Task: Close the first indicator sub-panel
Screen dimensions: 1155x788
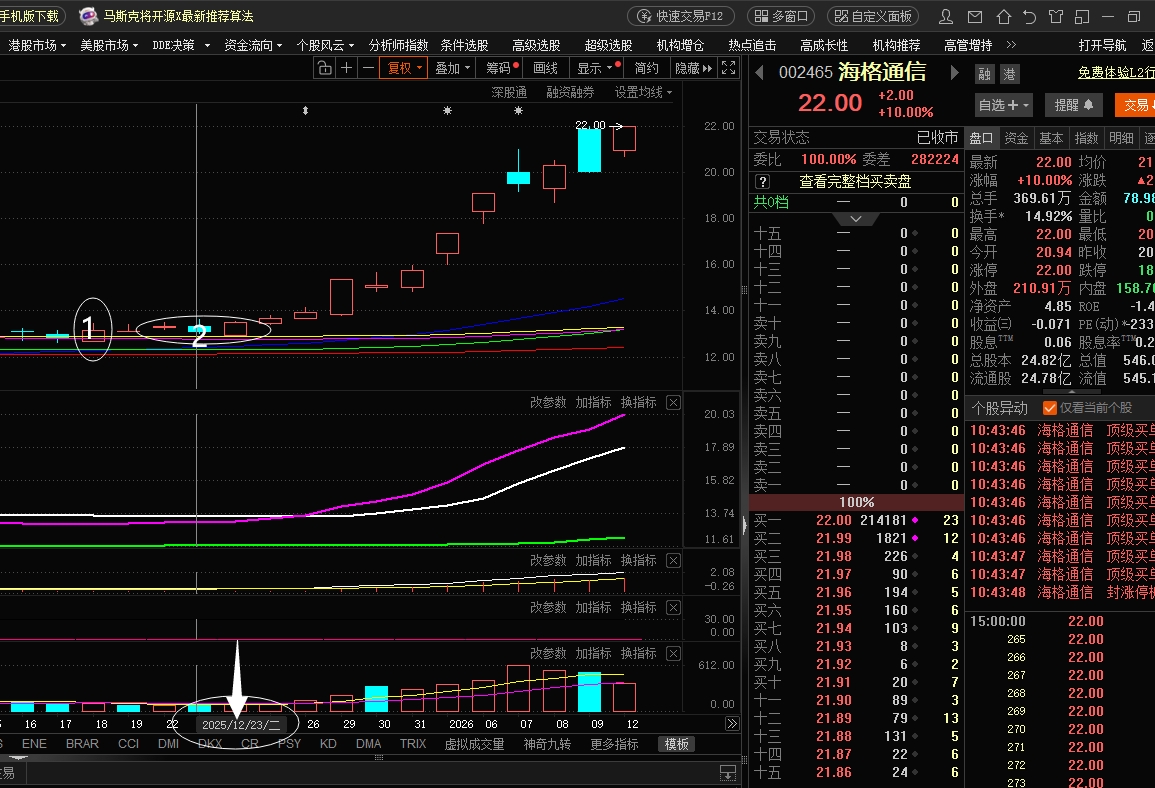Action: (673, 402)
